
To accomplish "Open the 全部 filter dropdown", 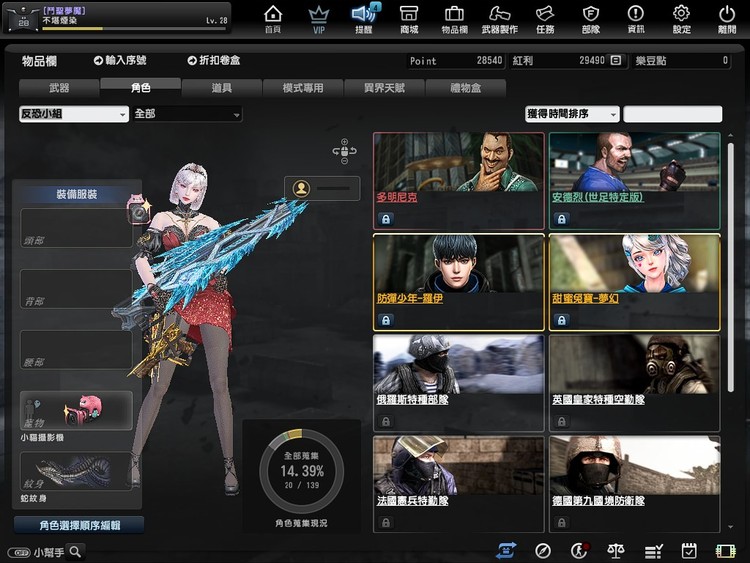I will pos(188,114).
